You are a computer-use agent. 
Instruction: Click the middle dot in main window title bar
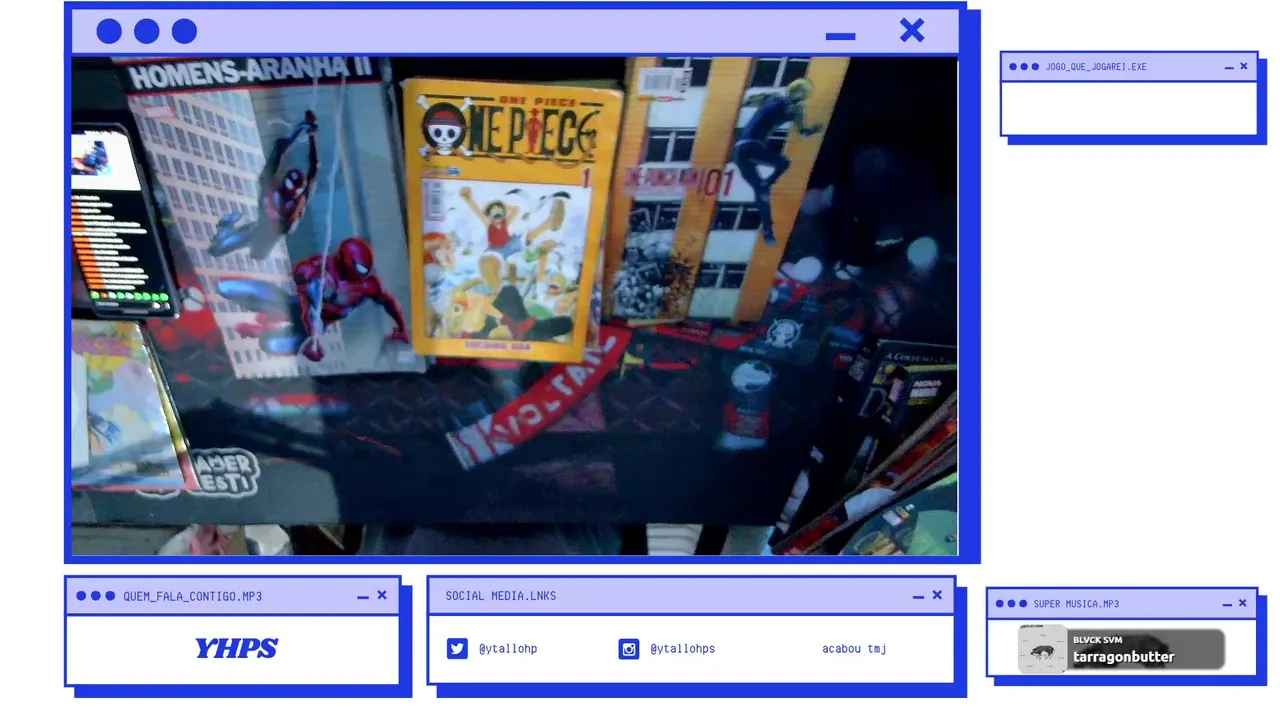pyautogui.click(x=147, y=31)
